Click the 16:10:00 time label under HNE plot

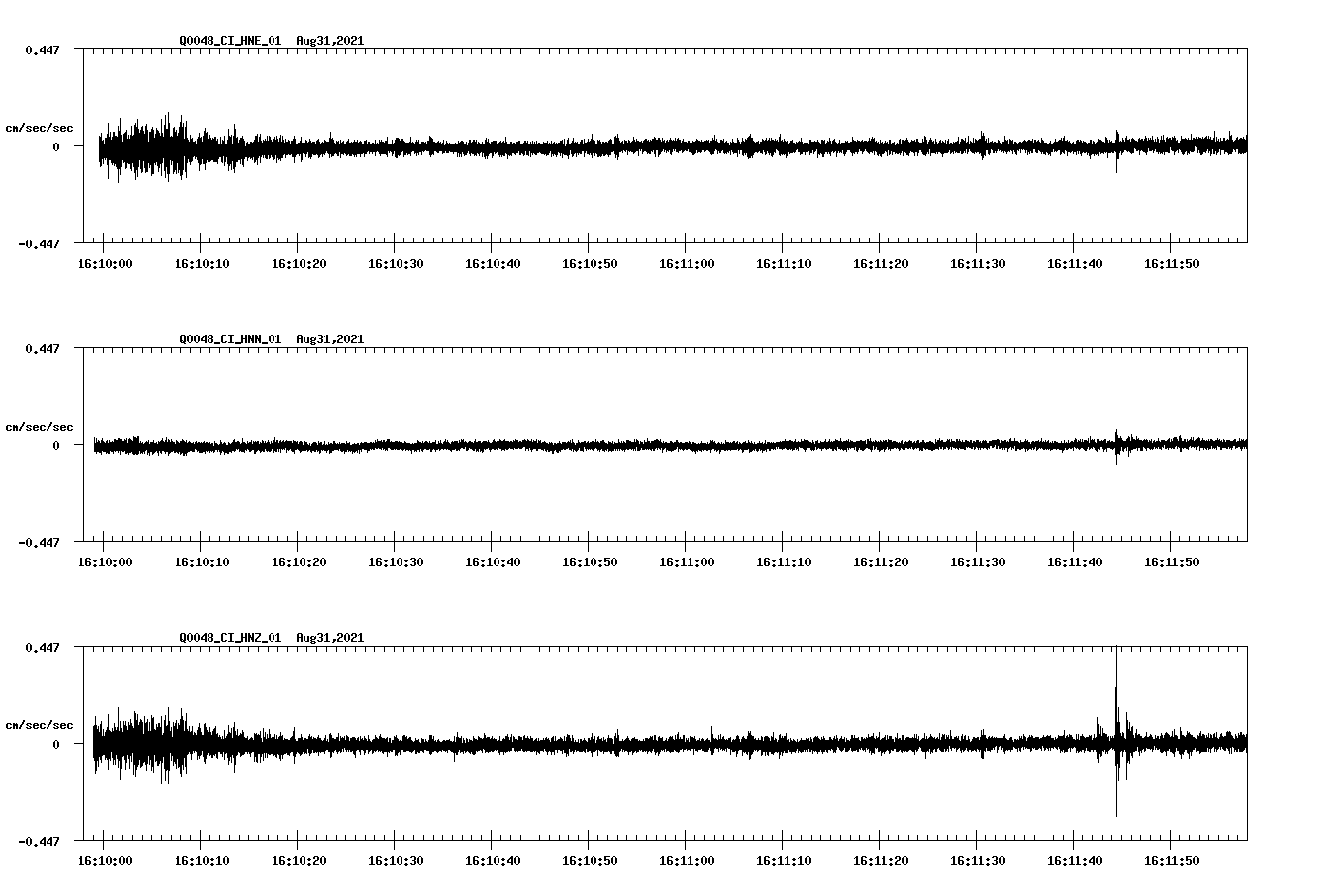click(x=105, y=264)
